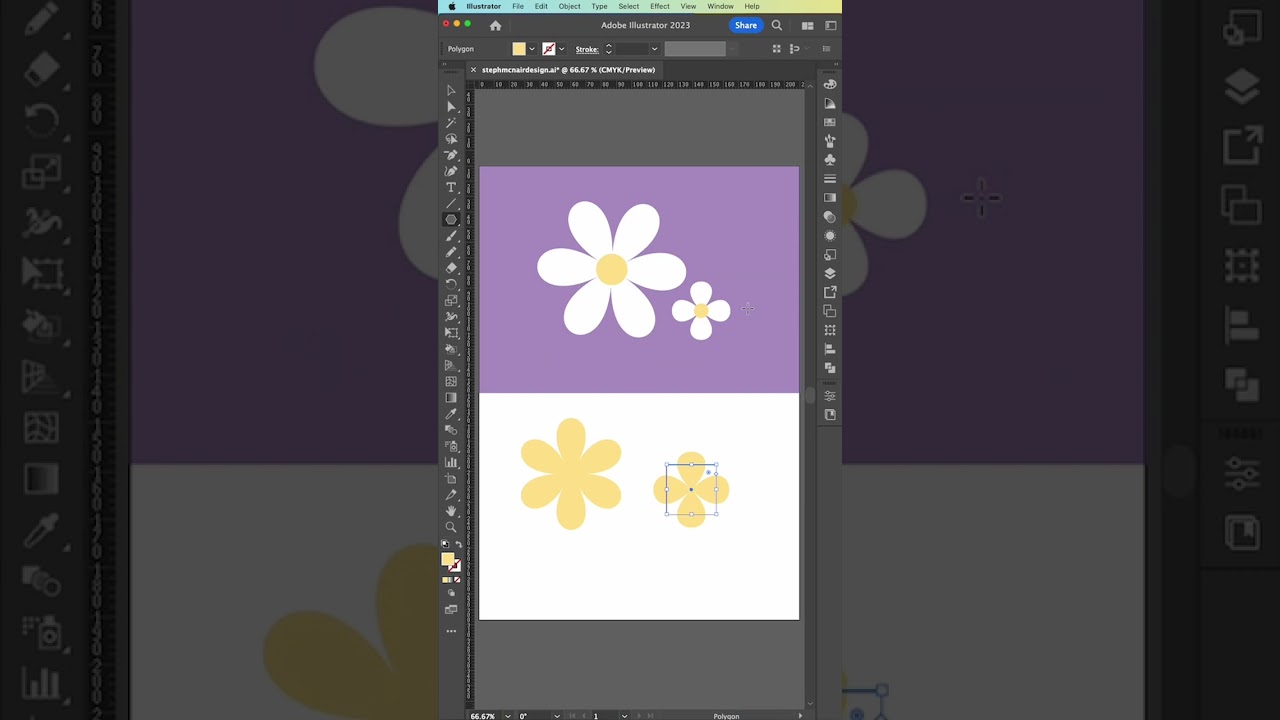Open the arrange documents layout icon

(x=807, y=25)
